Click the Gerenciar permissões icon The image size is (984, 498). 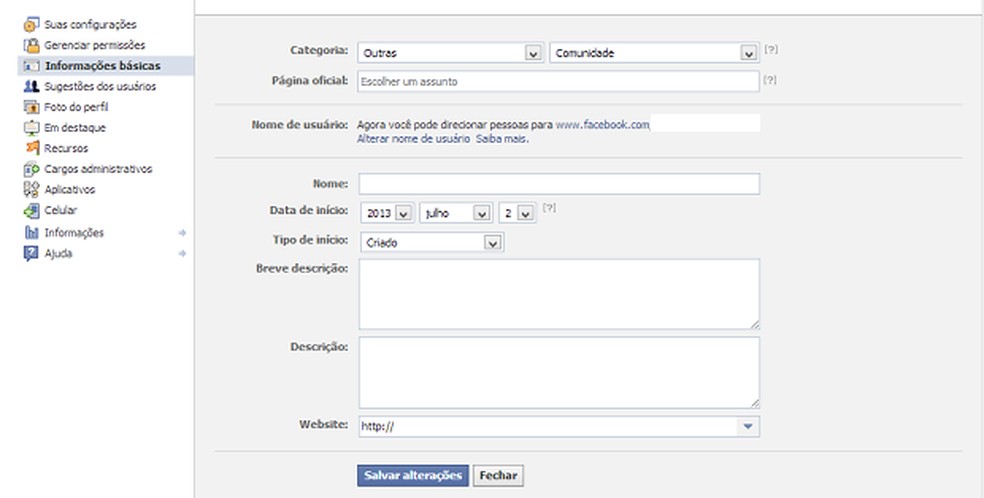click(x=31, y=46)
